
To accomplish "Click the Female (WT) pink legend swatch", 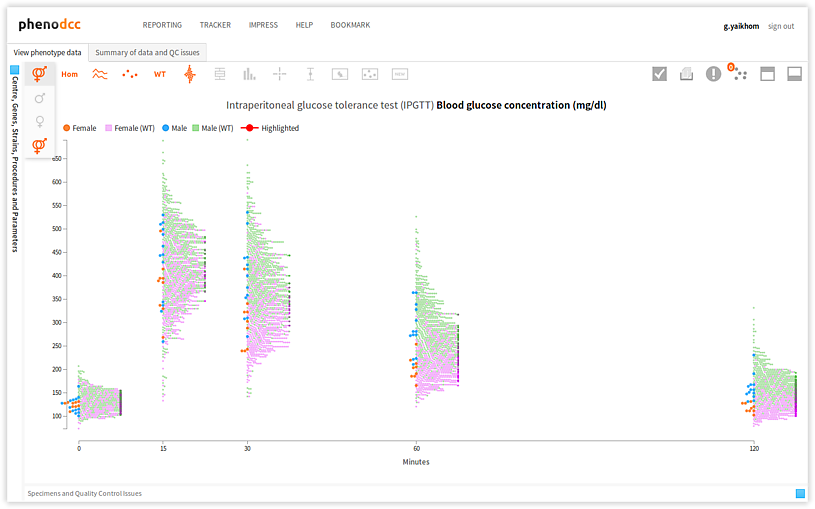I will coord(108,128).
